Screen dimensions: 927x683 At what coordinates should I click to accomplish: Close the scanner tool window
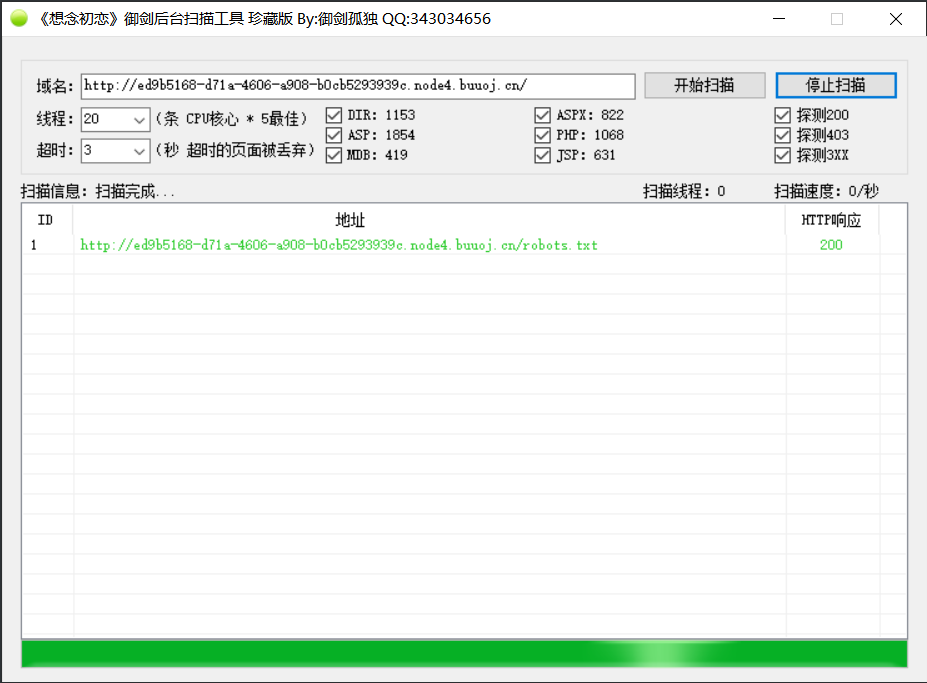tap(895, 19)
